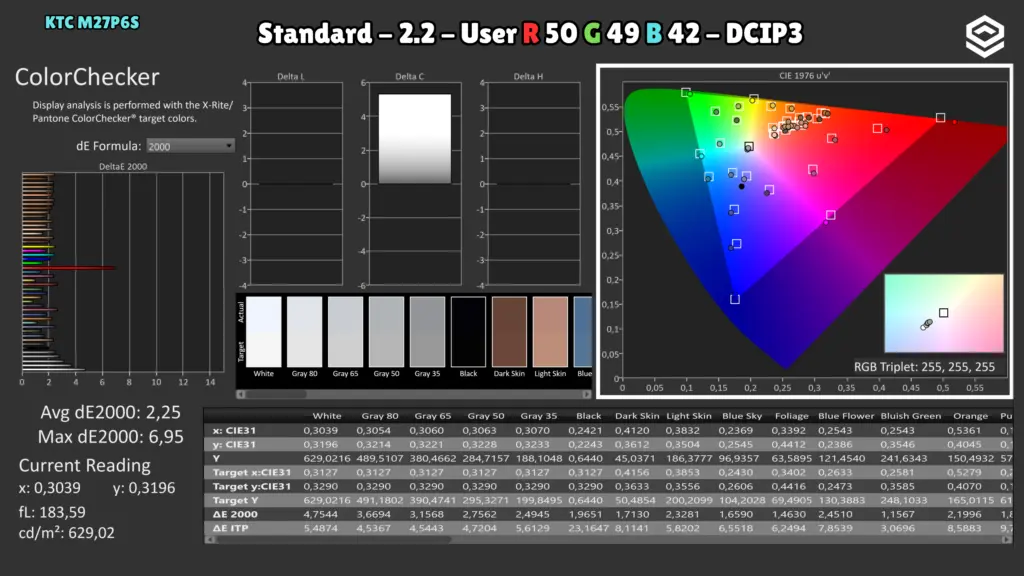The width and height of the screenshot is (1024, 576).
Task: Click the cd/m²: 629,02 reading
Action: [67, 533]
